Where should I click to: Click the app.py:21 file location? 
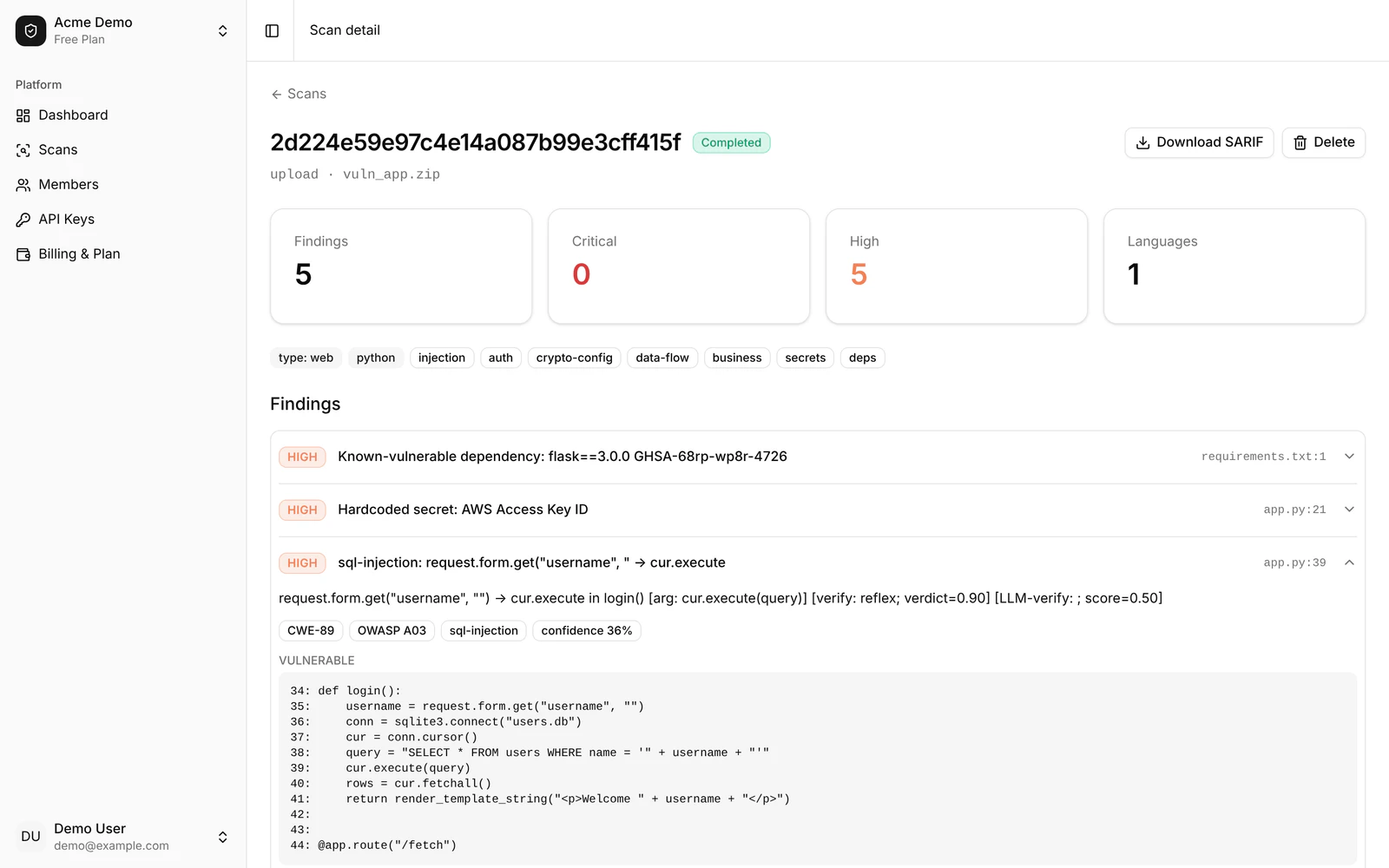(1294, 510)
